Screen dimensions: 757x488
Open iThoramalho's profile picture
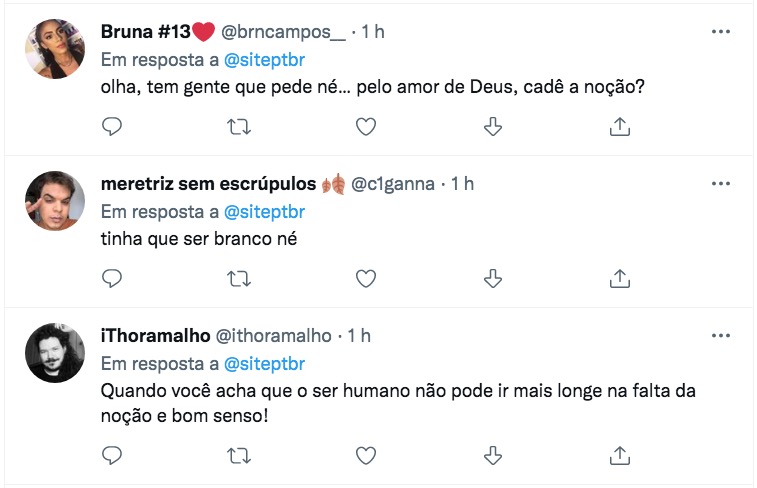tap(55, 352)
